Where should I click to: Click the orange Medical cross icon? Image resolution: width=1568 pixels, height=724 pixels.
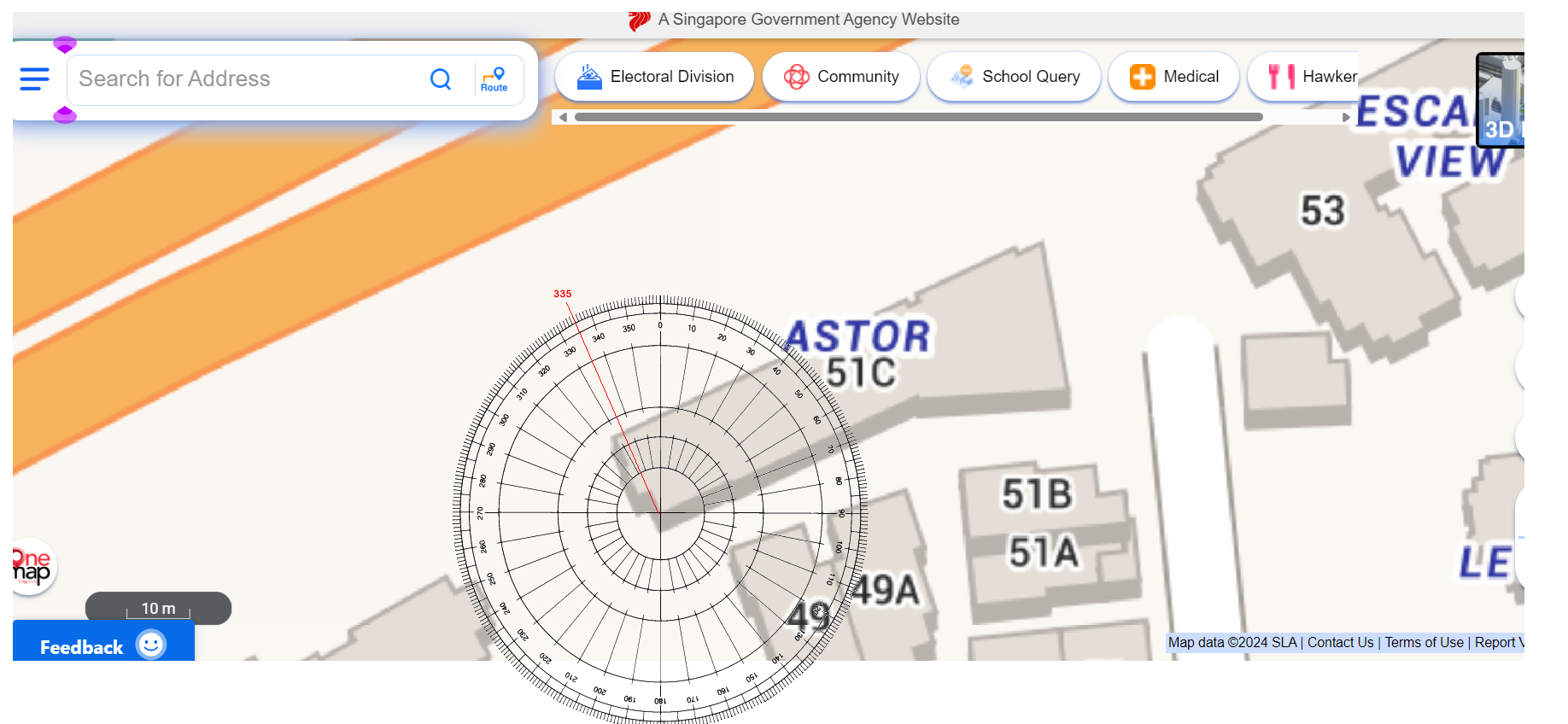click(x=1142, y=77)
